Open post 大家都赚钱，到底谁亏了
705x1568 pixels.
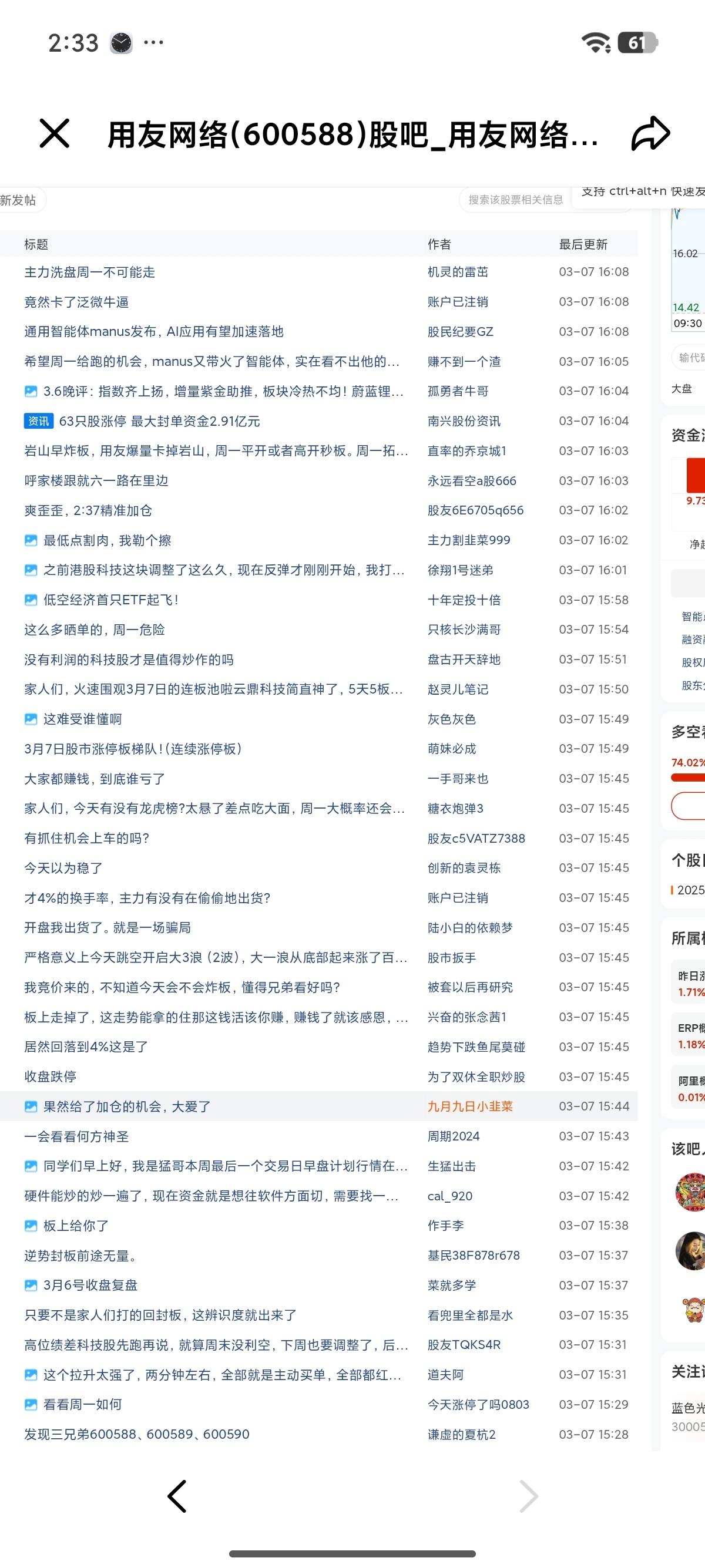pyautogui.click(x=95, y=779)
